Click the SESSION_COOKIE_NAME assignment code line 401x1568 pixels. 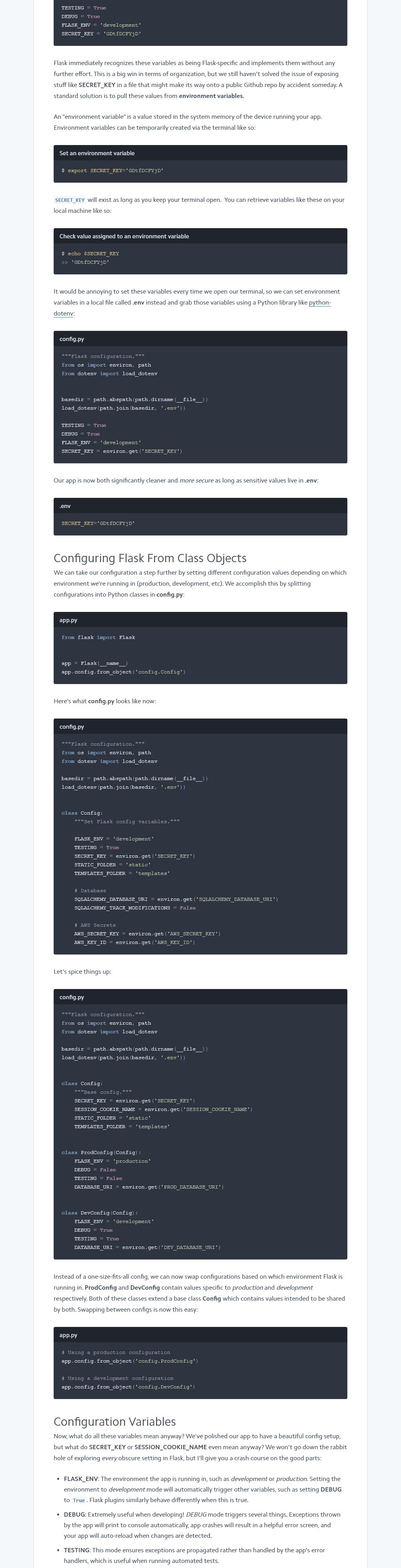pyautogui.click(x=163, y=1109)
